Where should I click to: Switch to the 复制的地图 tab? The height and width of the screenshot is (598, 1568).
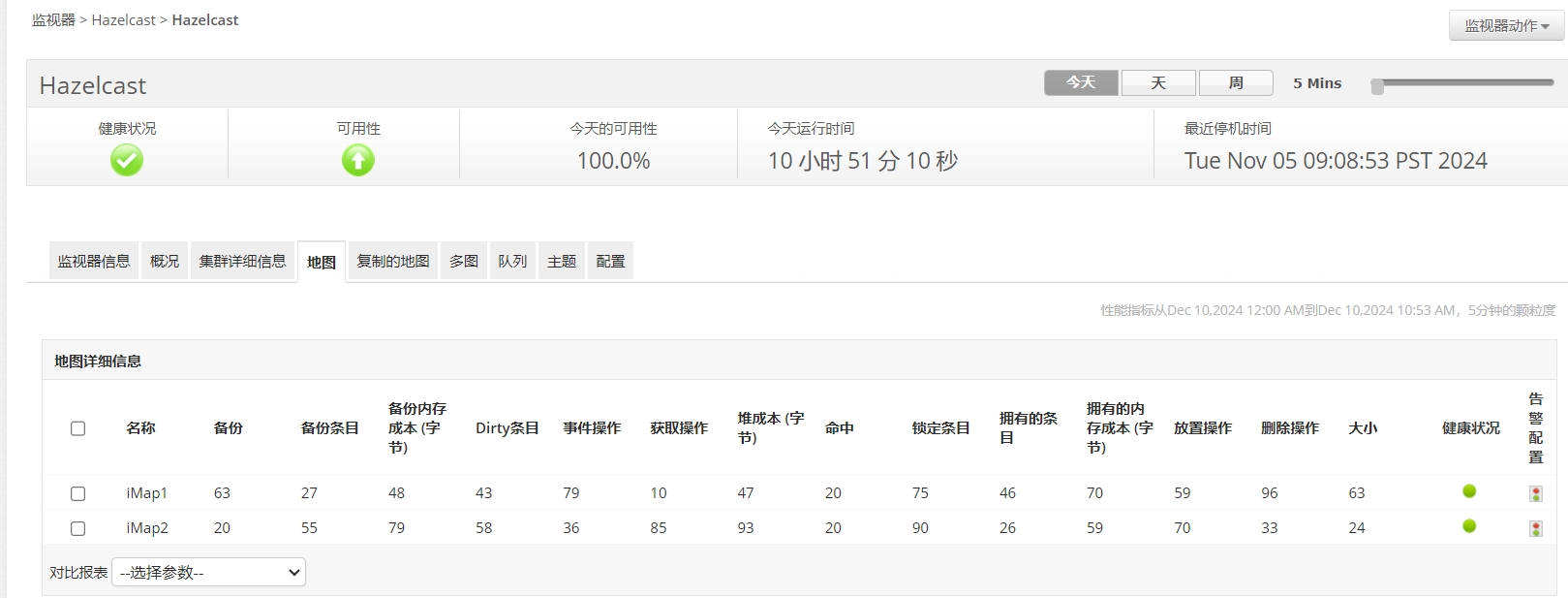pos(393,261)
